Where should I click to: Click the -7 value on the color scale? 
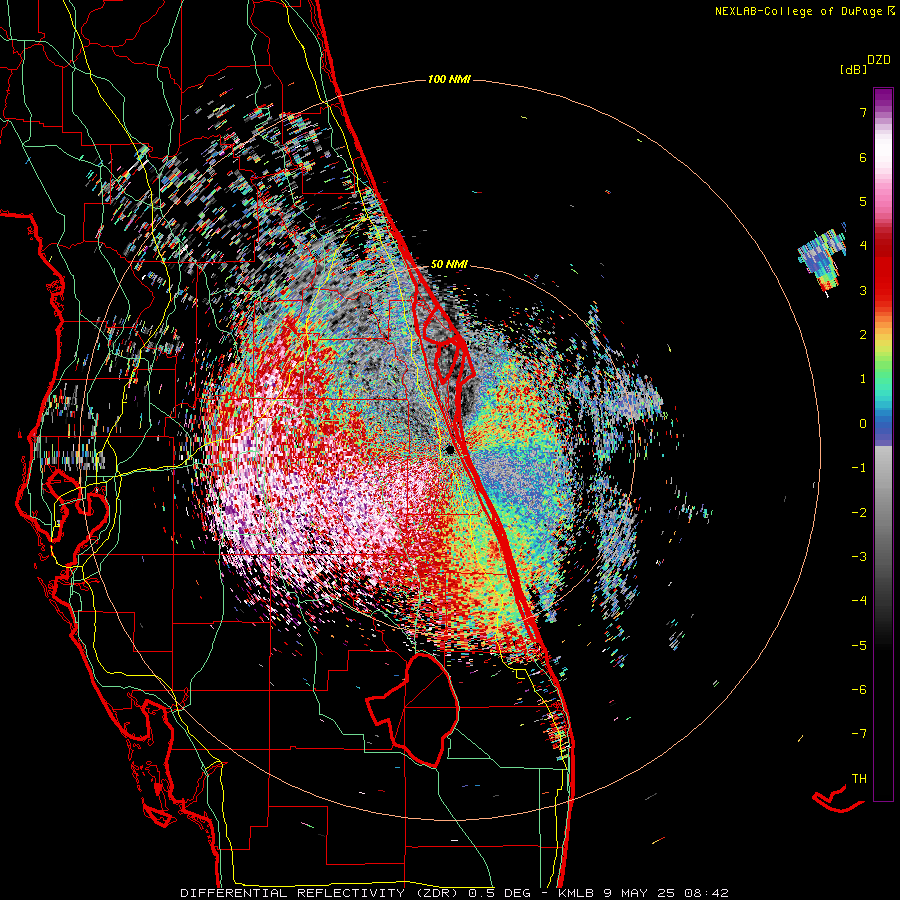(x=859, y=734)
